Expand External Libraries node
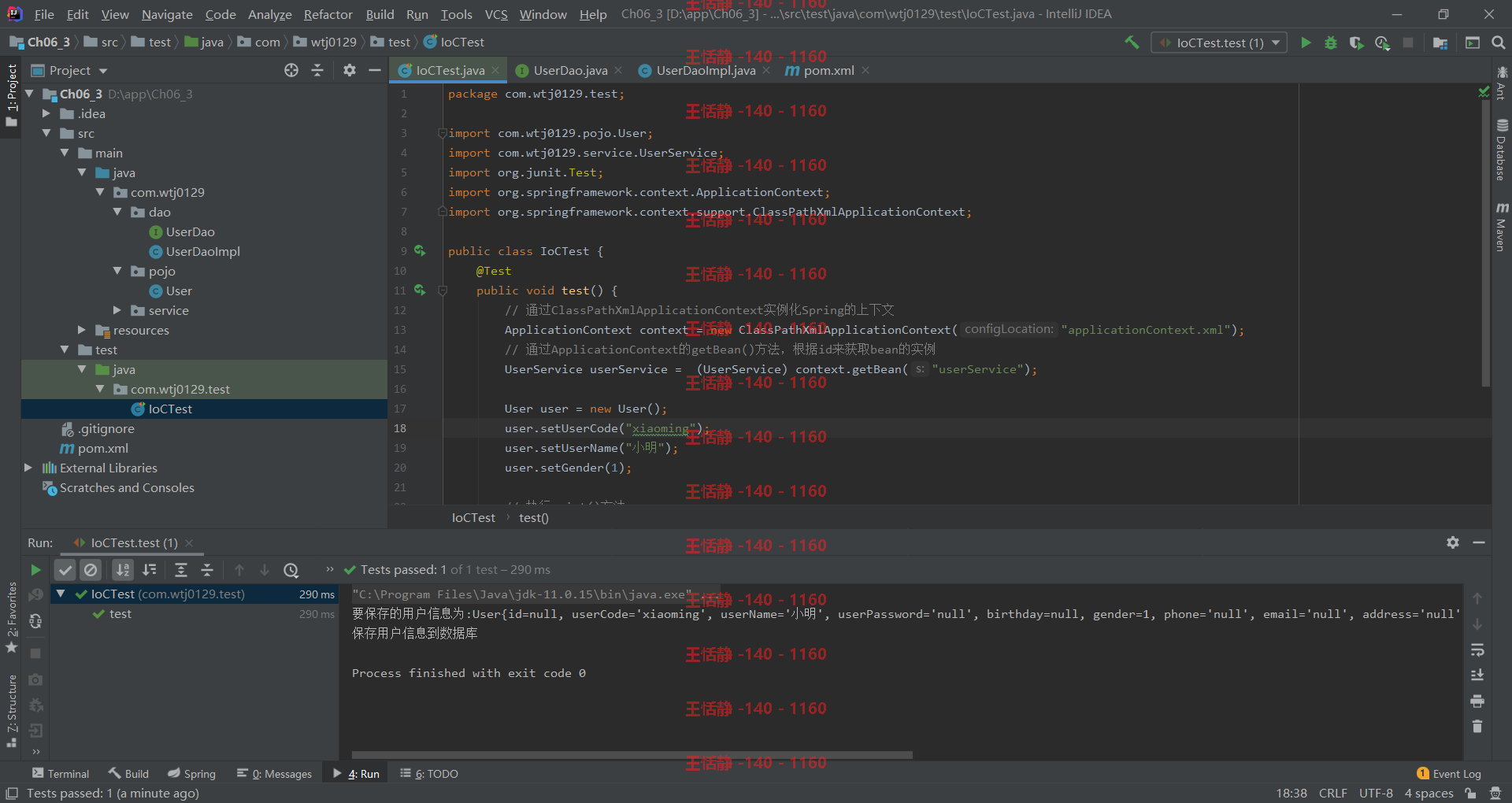1512x803 pixels. [x=28, y=468]
